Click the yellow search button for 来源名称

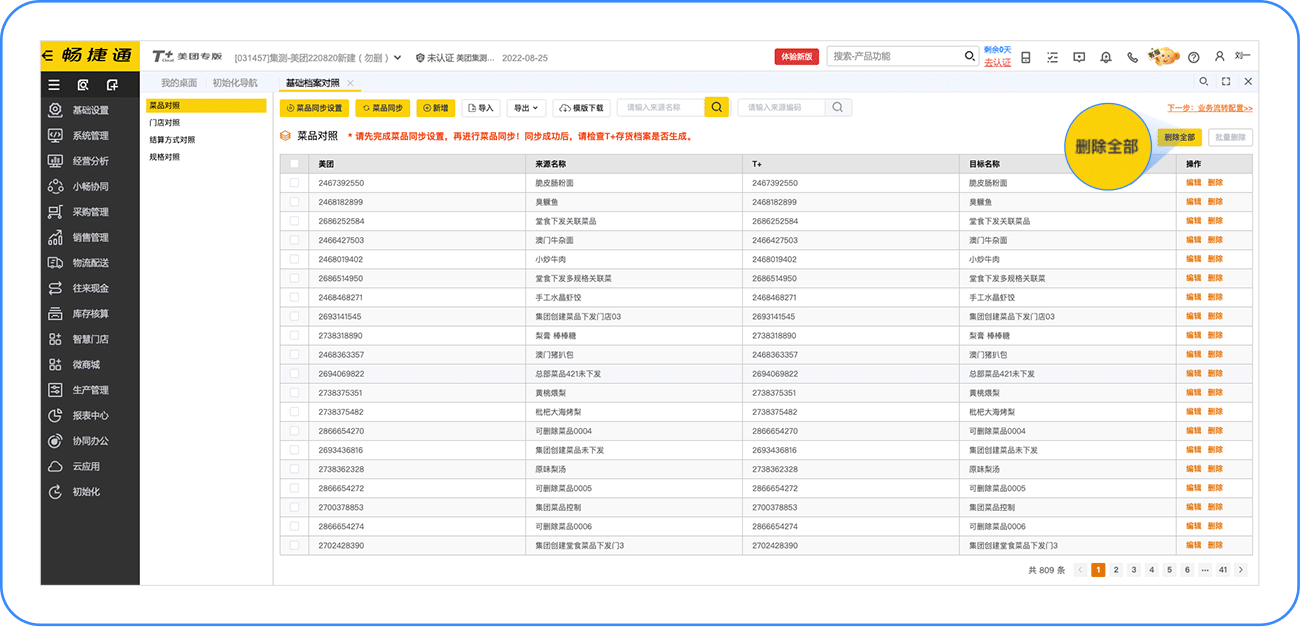pos(716,107)
